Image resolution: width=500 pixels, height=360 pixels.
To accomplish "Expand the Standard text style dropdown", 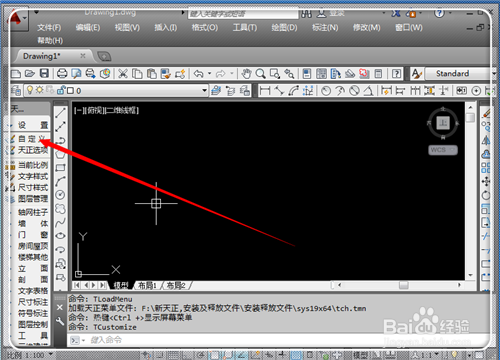I will coord(494,73).
